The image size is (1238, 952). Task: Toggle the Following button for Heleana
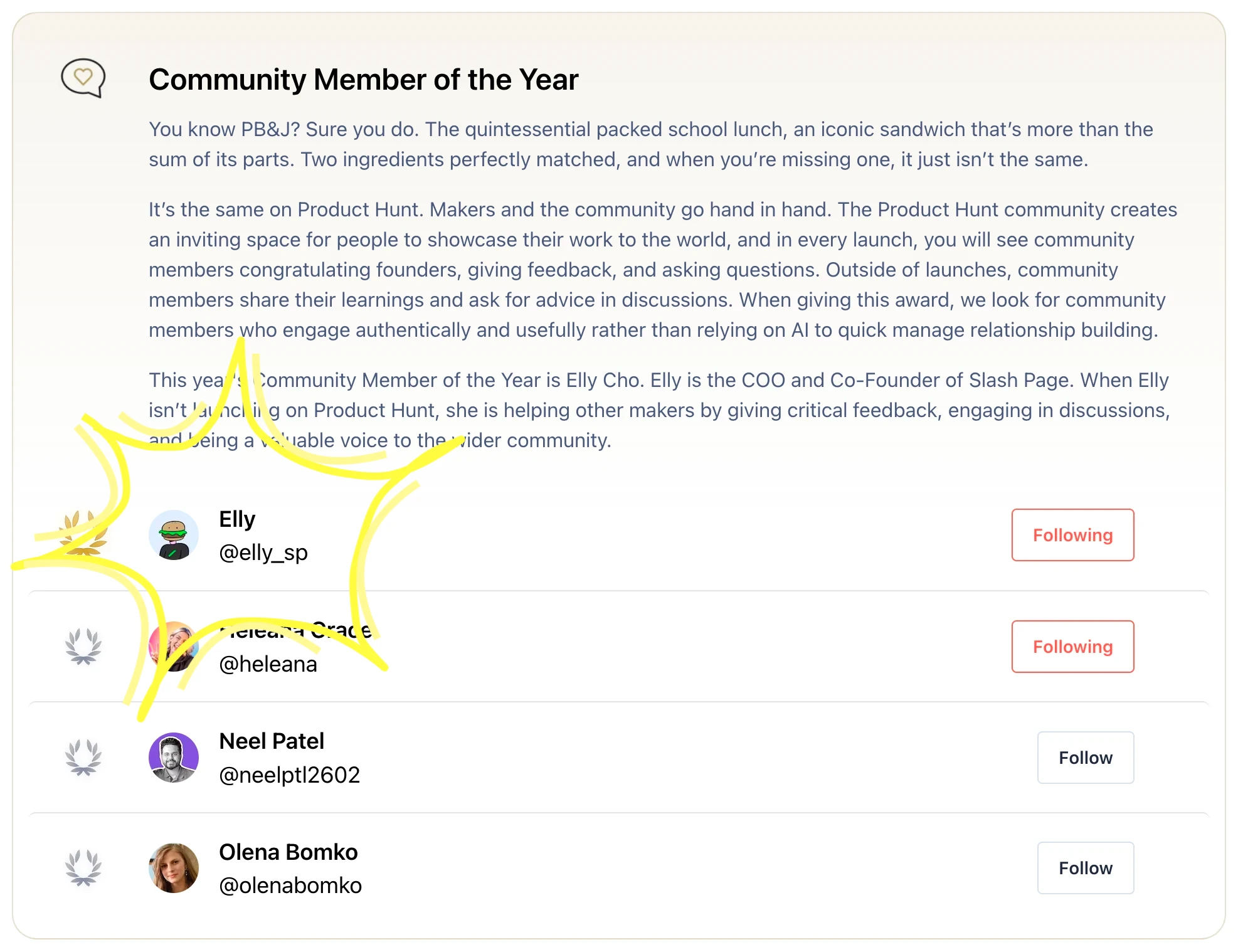point(1072,647)
